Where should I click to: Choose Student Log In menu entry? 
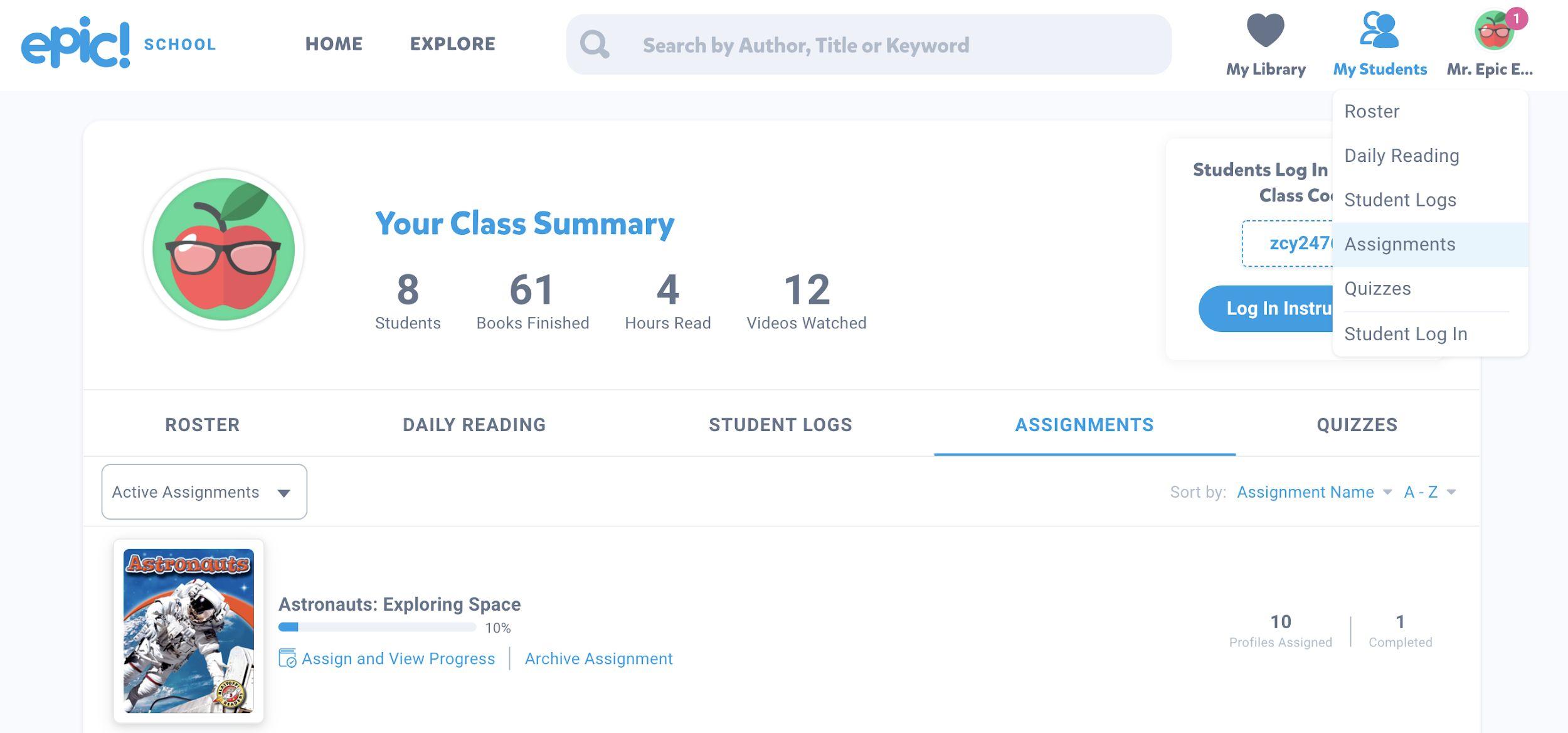click(1405, 334)
